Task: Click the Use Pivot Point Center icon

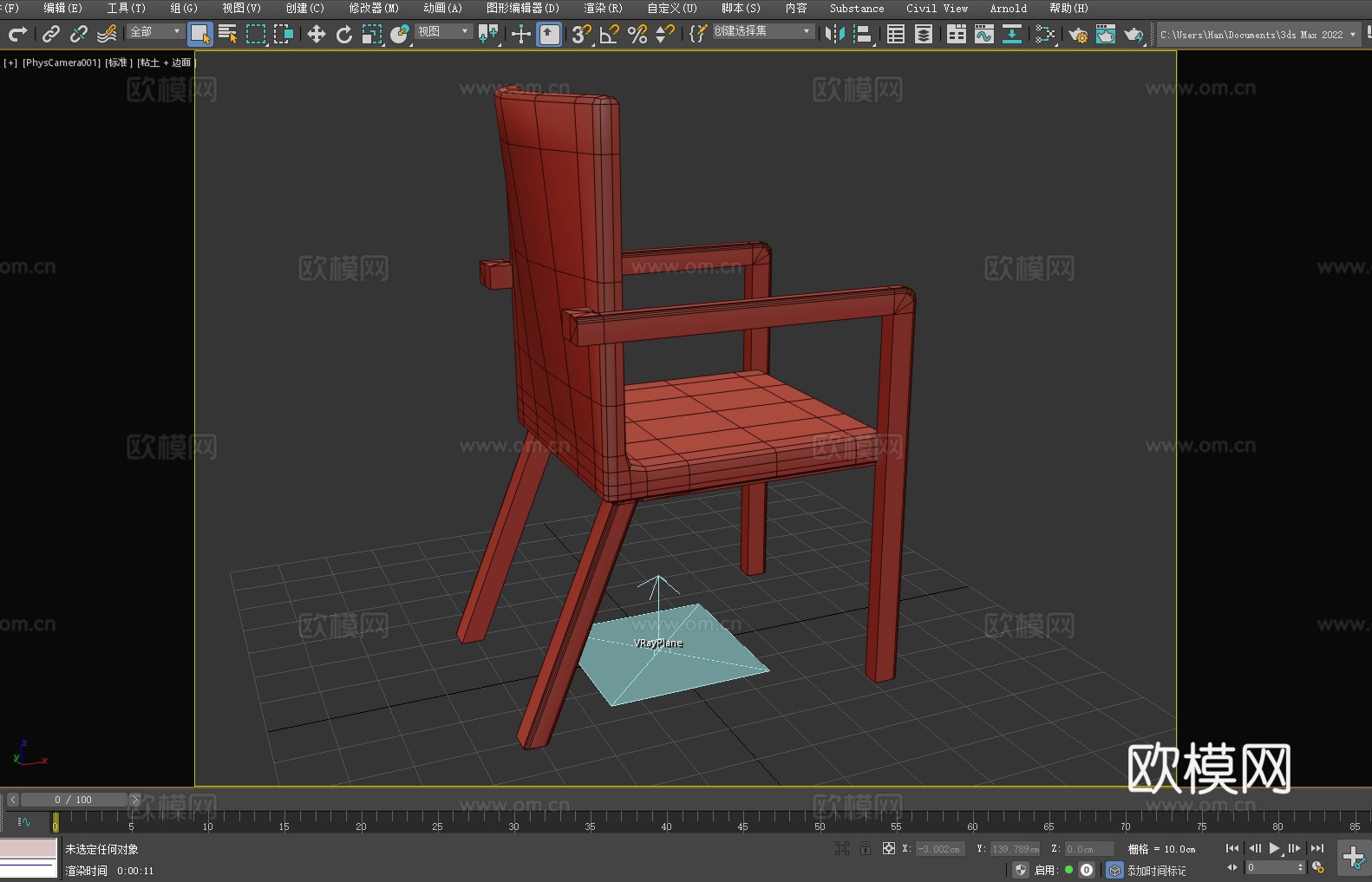Action: pos(488,34)
